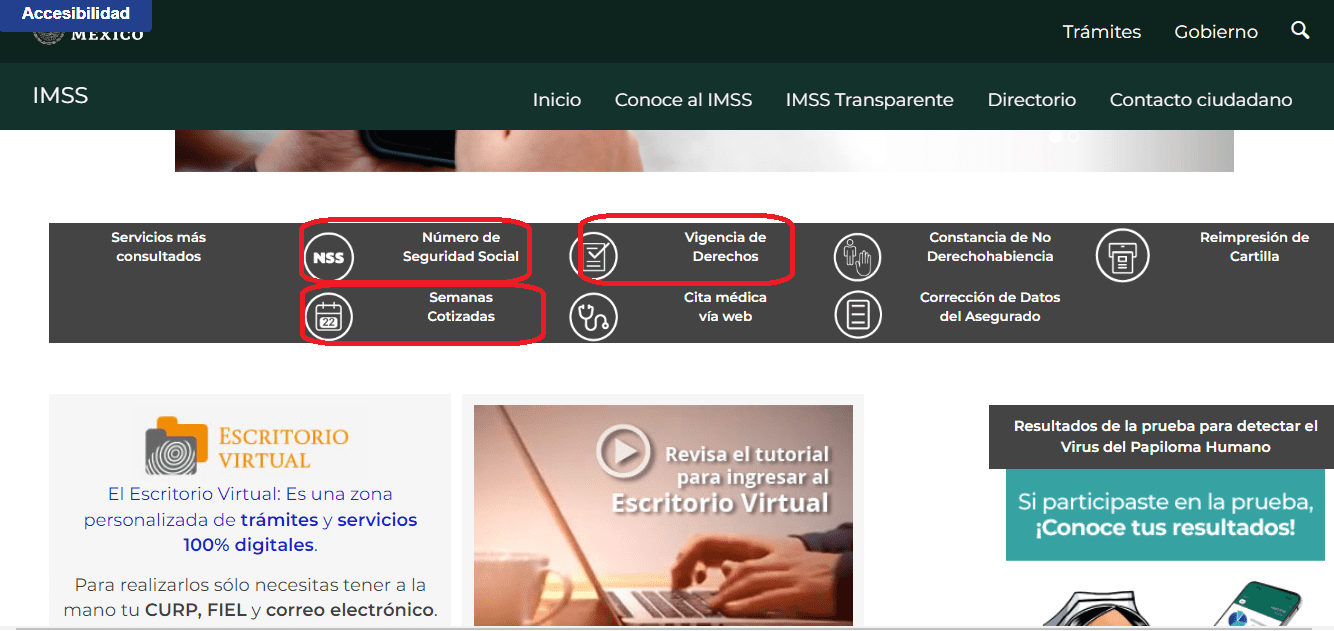1334x631 pixels.
Task: Click the Corrección de Datos document icon
Action: pos(858,315)
